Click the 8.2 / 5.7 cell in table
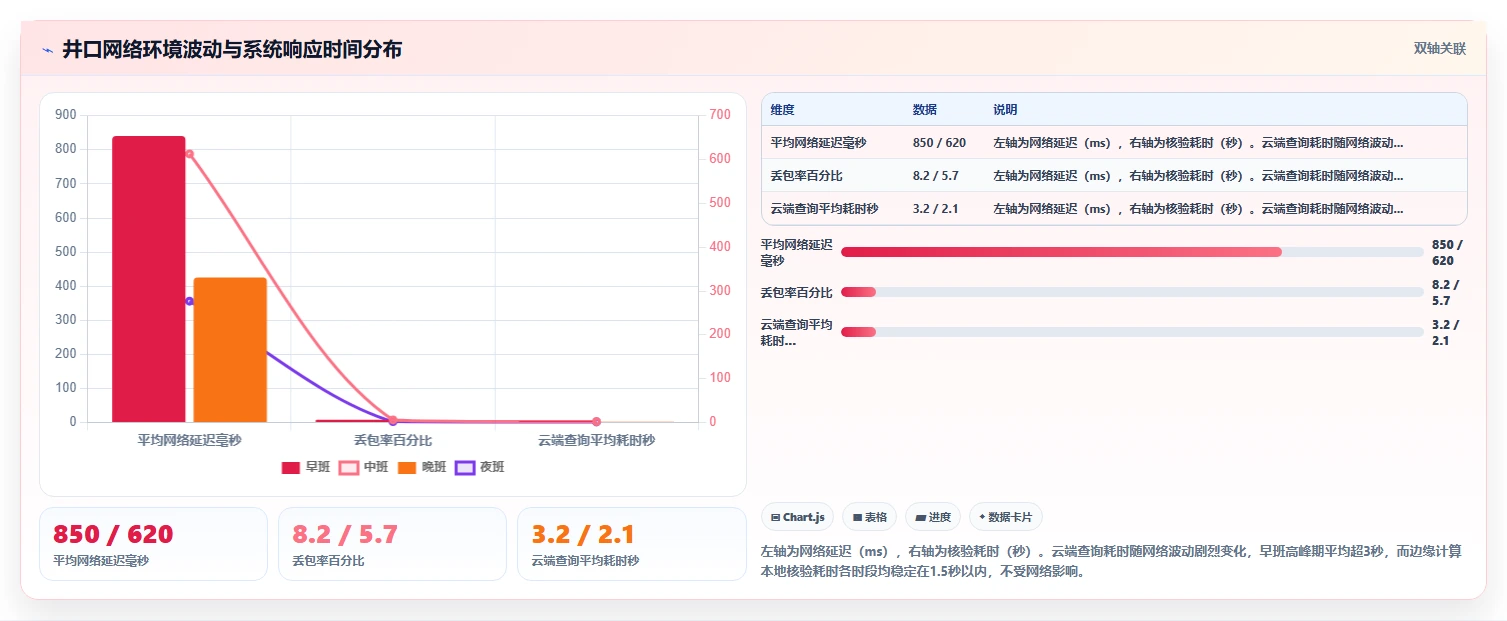The height and width of the screenshot is (621, 1507). tap(936, 175)
